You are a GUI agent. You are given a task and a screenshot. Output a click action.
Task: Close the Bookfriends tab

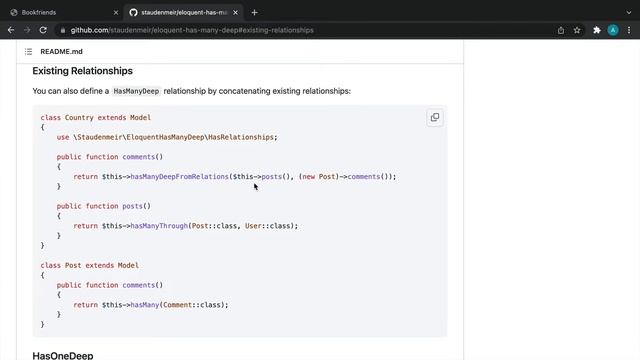click(116, 13)
